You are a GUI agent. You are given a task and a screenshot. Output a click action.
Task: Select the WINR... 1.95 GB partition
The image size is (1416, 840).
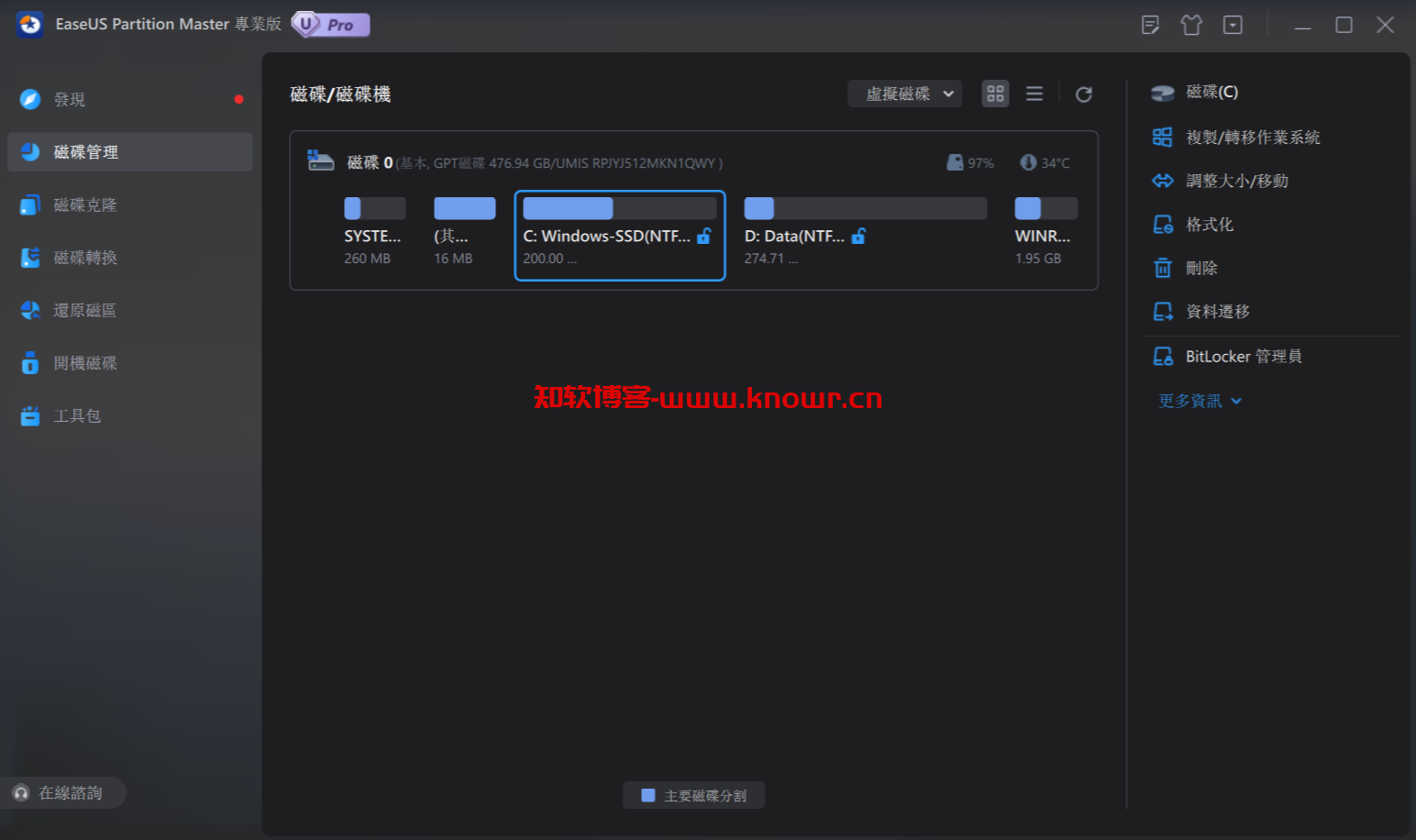pos(1045,235)
